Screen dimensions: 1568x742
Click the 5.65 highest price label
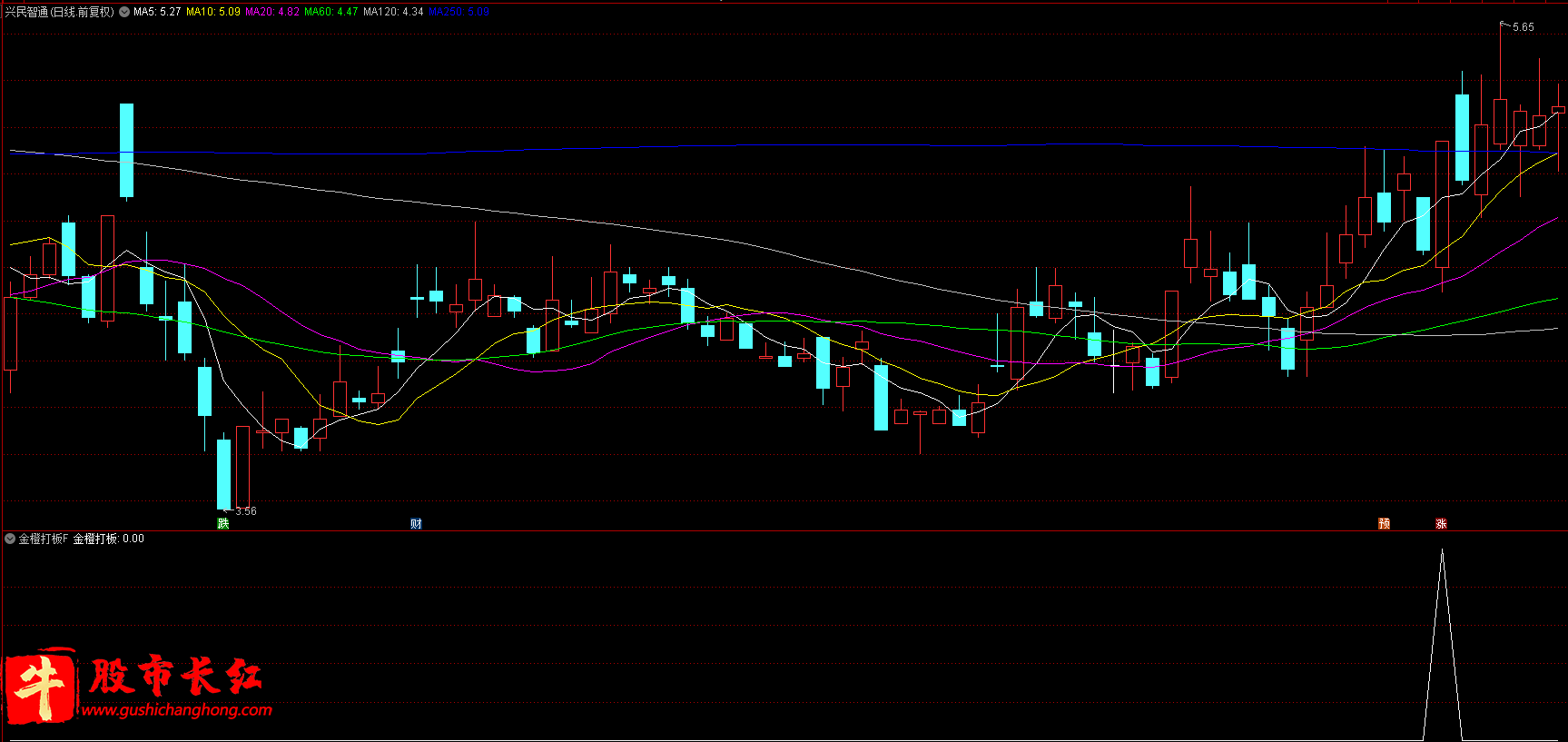point(1523,27)
